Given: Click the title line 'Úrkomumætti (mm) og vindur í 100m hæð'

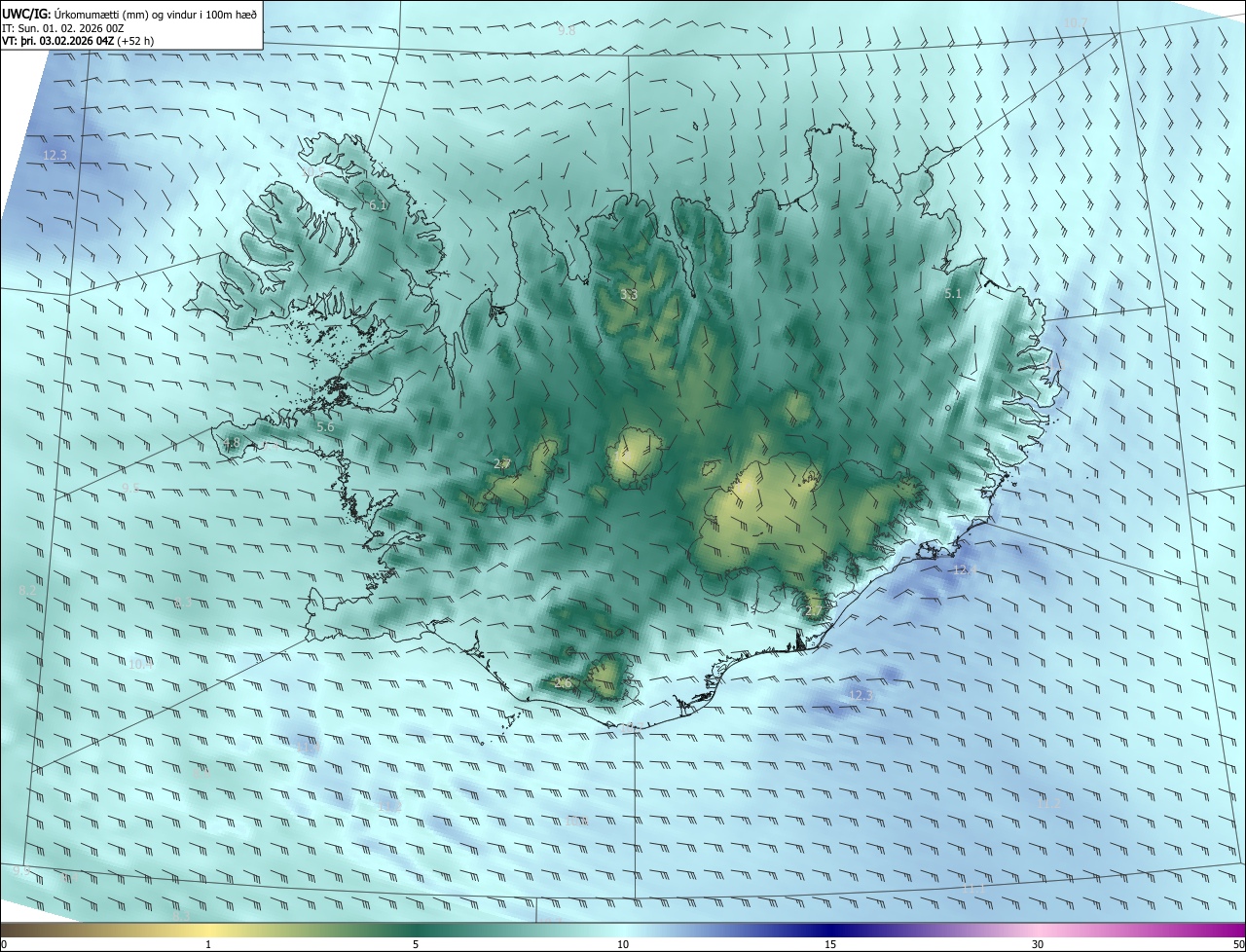Looking at the screenshot, I should pos(156,15).
